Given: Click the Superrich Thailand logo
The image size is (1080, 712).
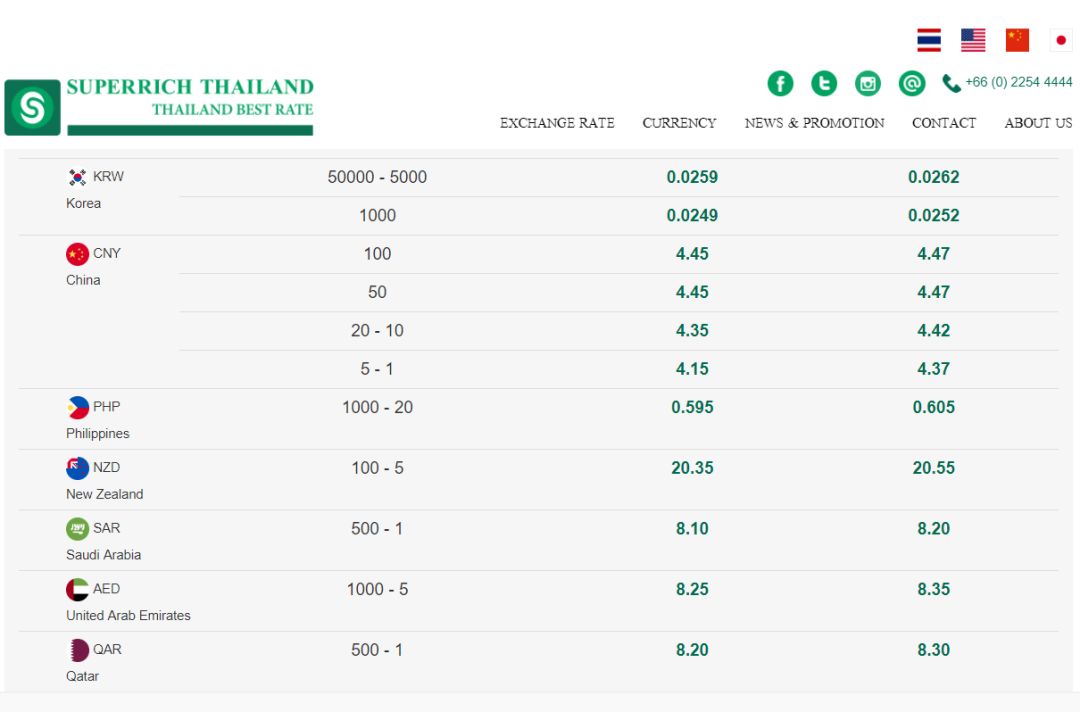Looking at the screenshot, I should click(x=159, y=107).
